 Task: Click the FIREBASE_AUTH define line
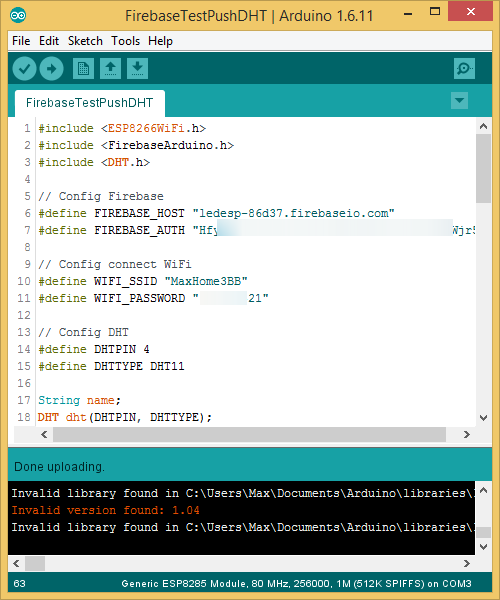[x=256, y=230]
